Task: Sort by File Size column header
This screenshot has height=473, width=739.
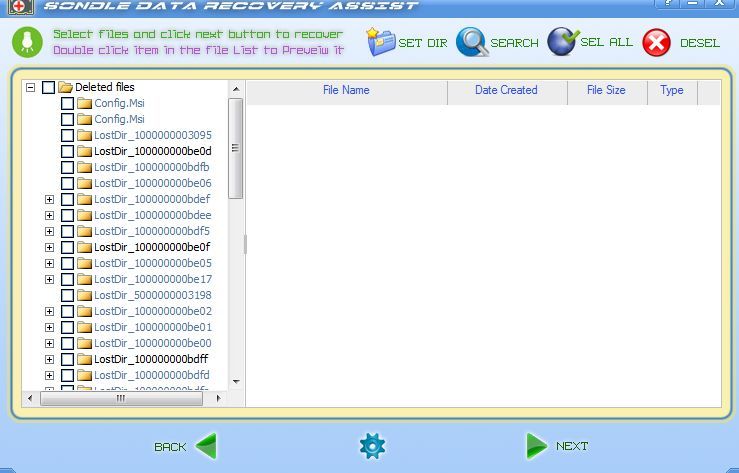Action: click(x=607, y=91)
